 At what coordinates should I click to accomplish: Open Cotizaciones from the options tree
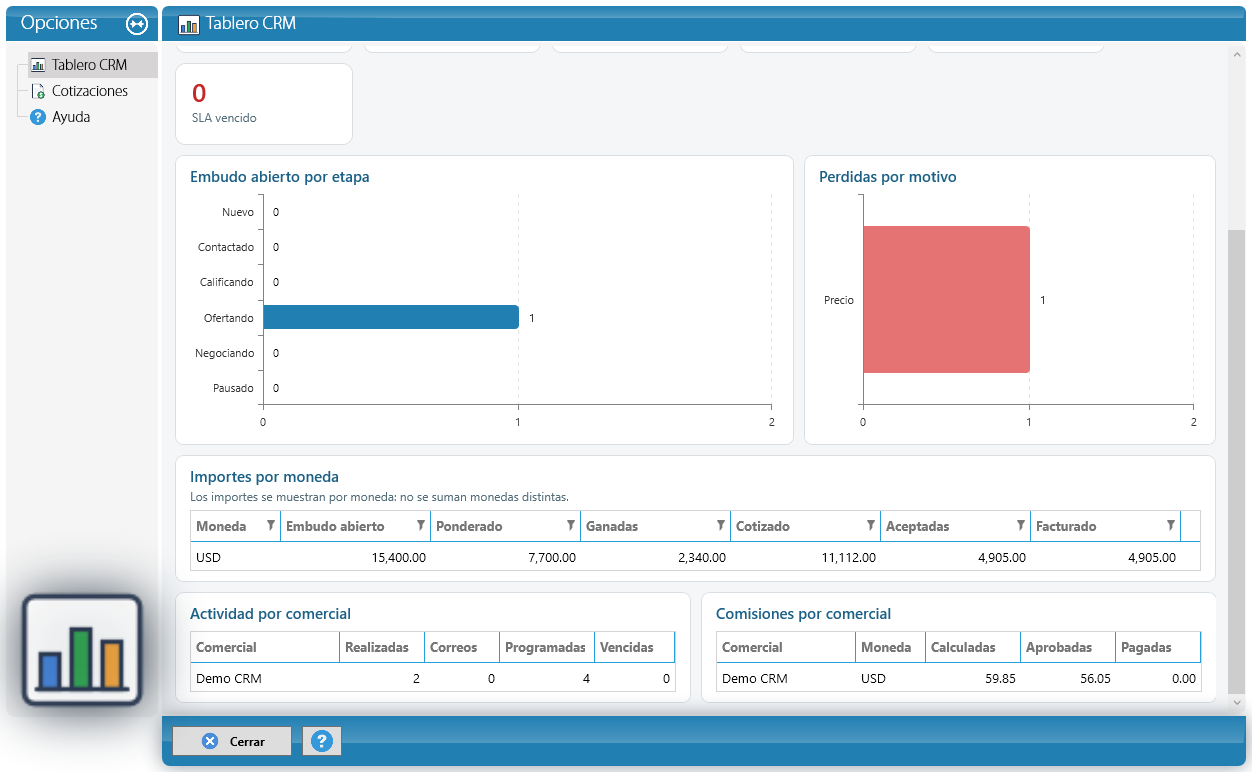pyautogui.click(x=90, y=91)
